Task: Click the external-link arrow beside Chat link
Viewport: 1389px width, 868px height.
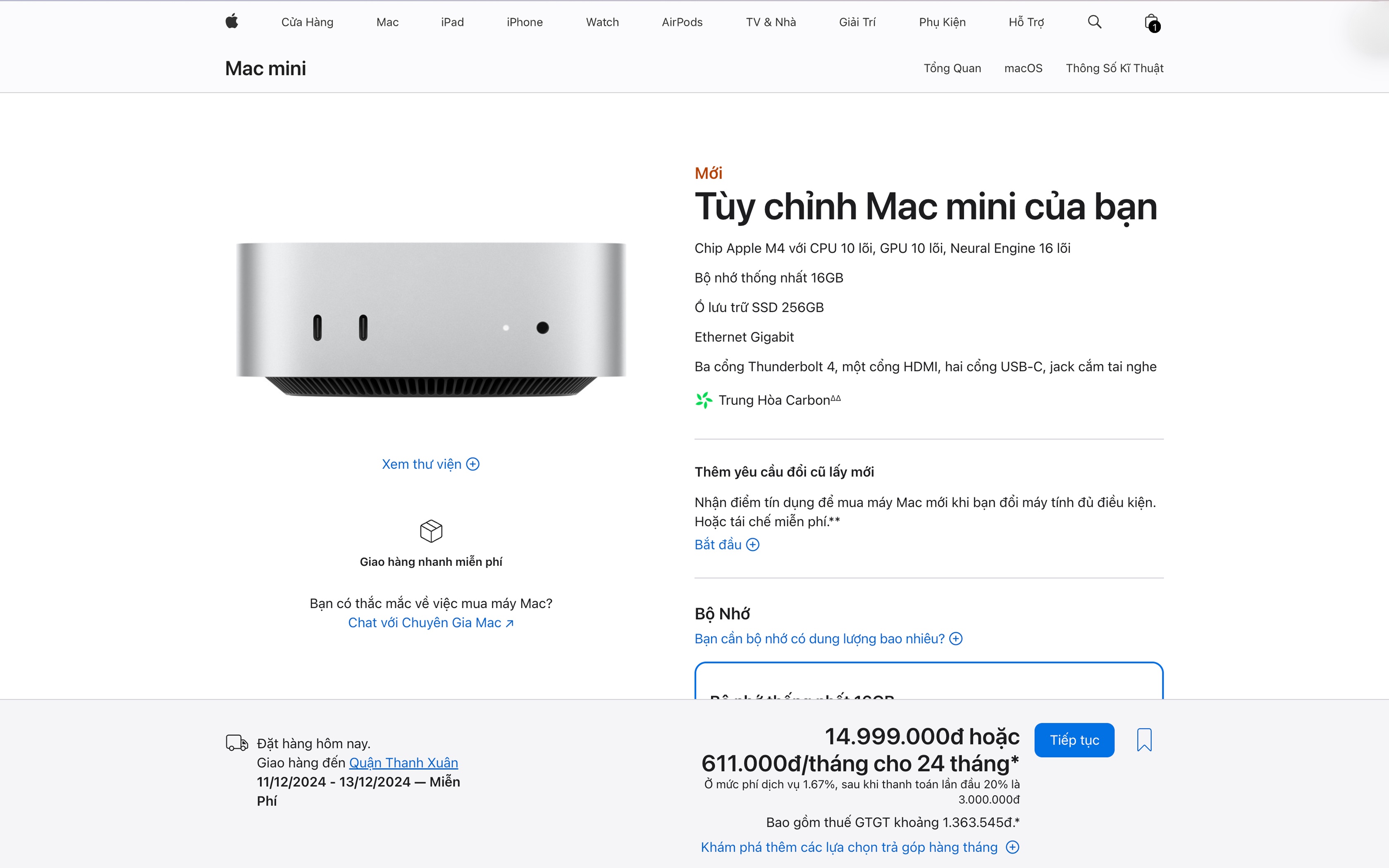Action: tap(510, 622)
